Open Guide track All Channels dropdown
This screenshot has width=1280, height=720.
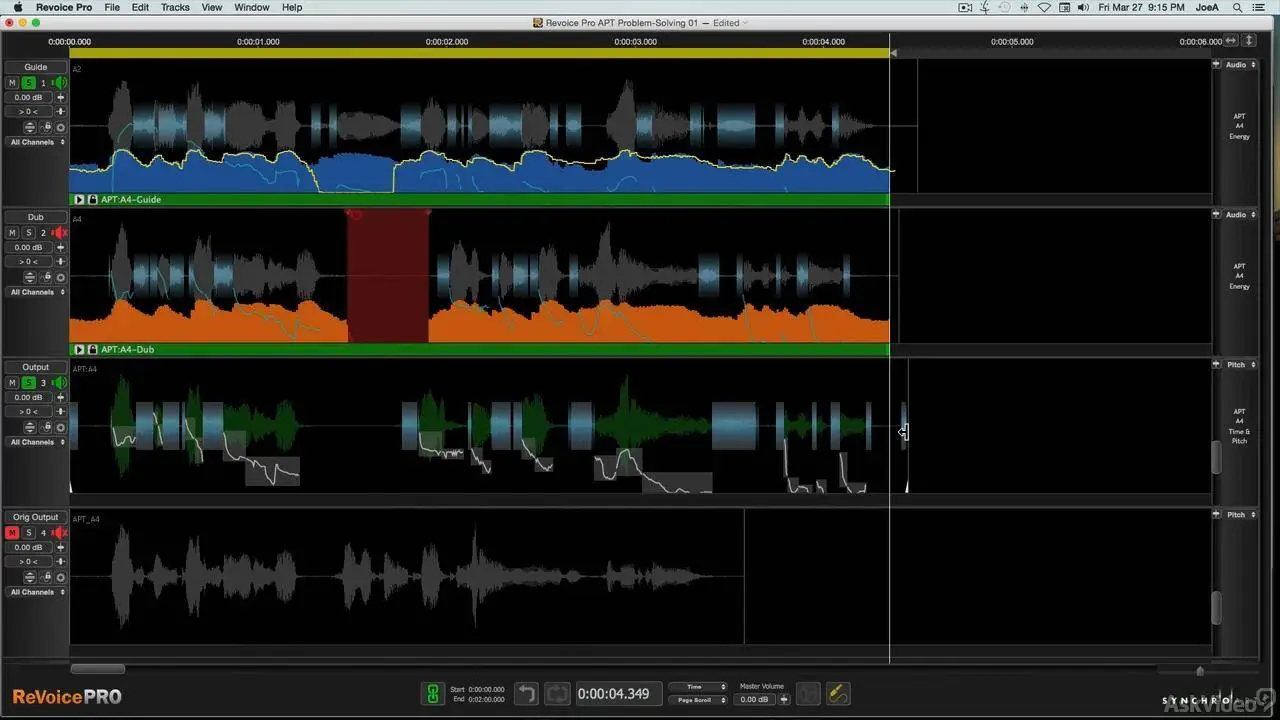(36, 142)
